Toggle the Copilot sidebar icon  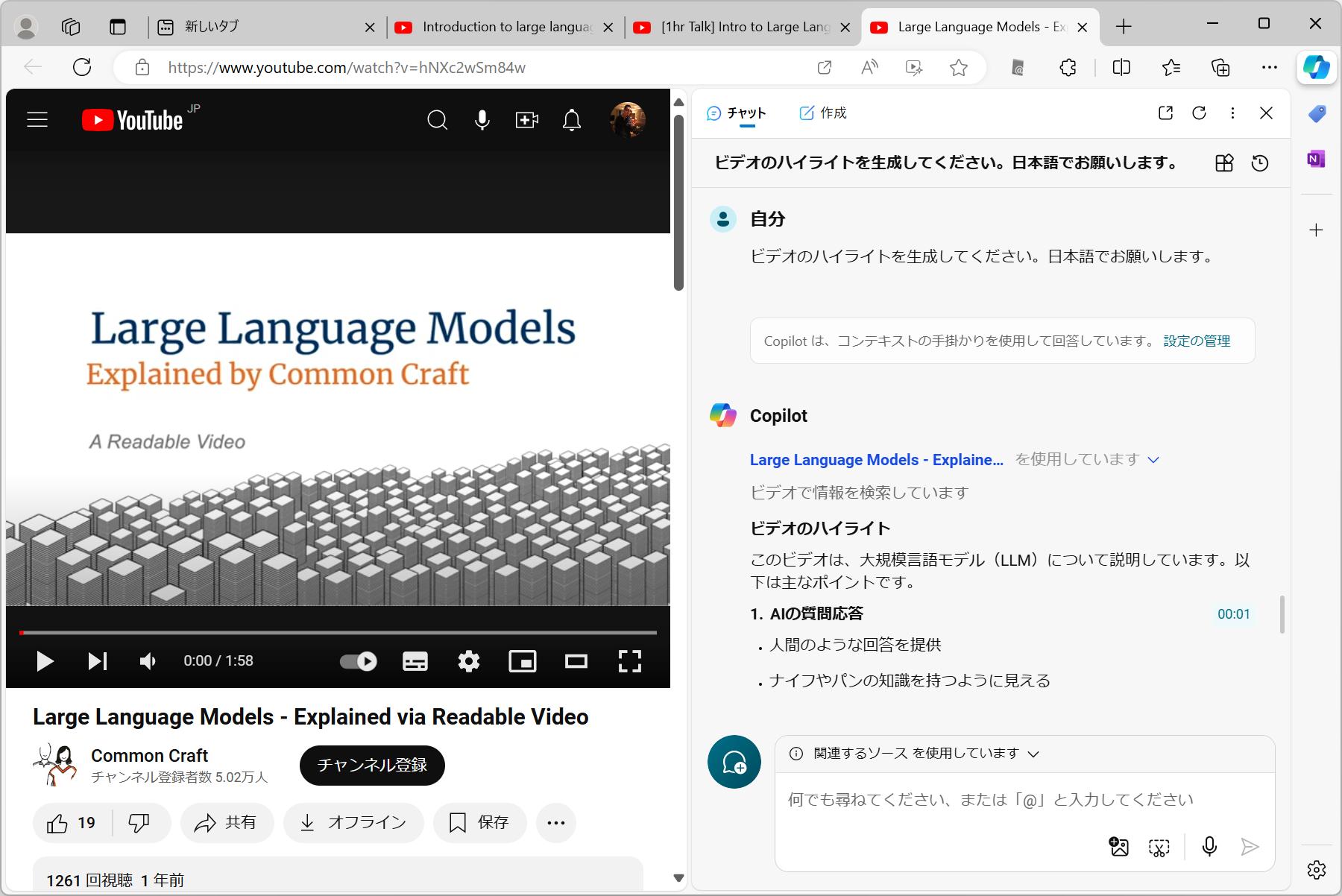click(1317, 68)
